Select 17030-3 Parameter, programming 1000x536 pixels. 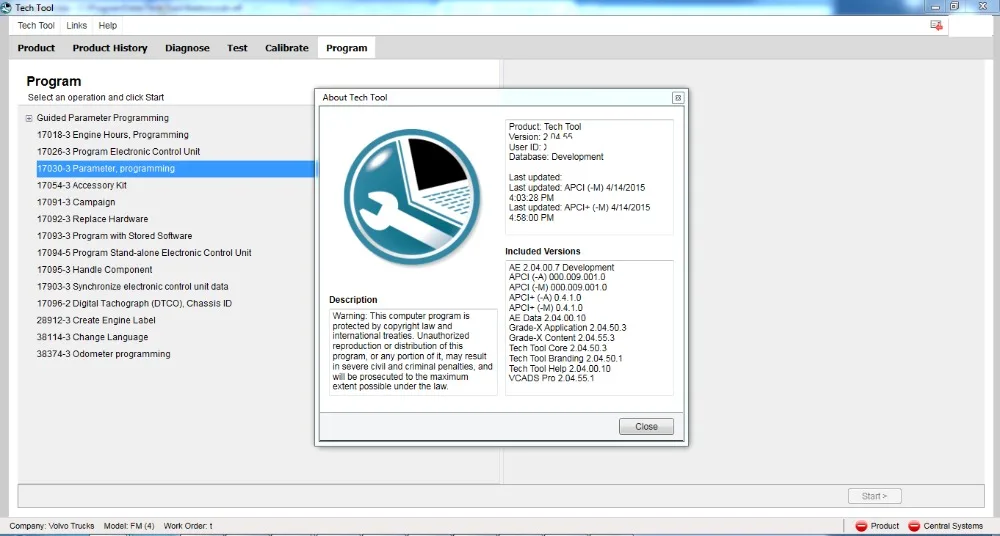pyautogui.click(x=175, y=168)
